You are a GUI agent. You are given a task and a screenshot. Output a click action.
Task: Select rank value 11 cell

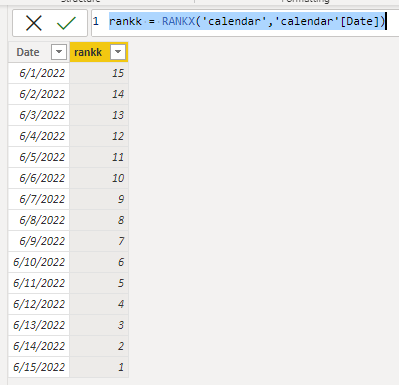(99, 157)
